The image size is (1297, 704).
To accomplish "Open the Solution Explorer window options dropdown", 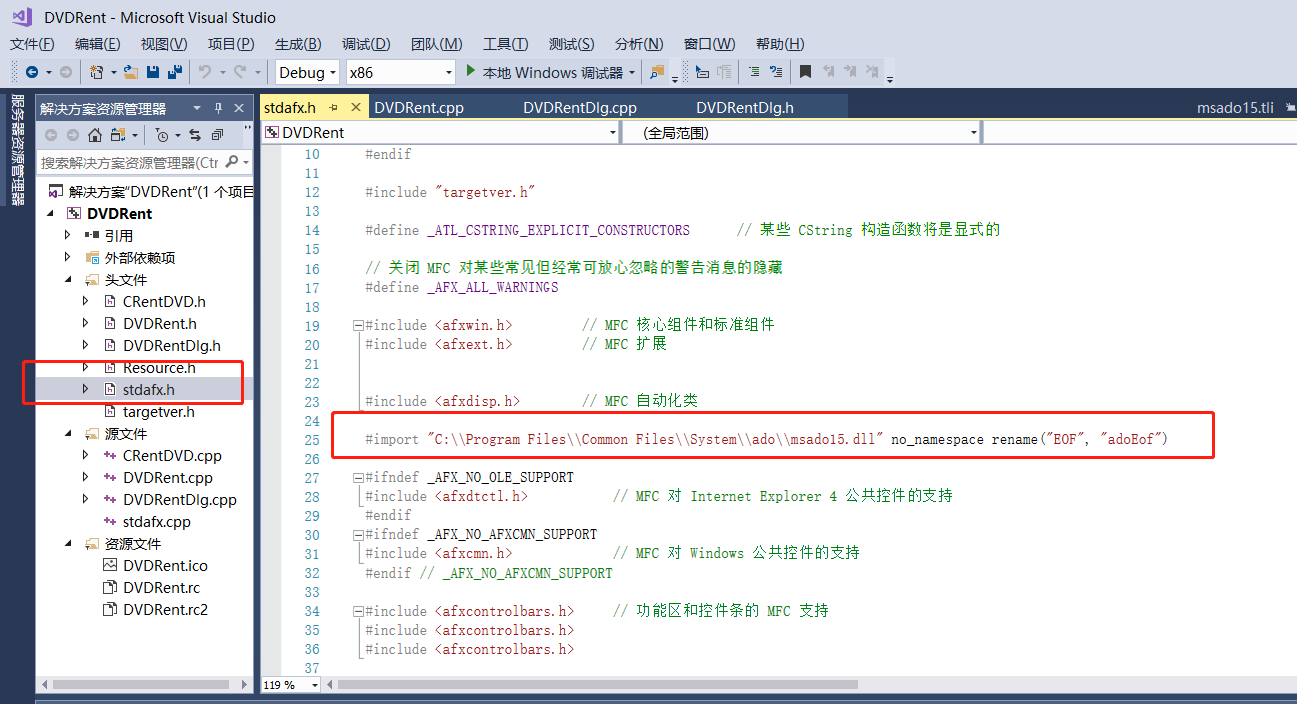I will point(196,108).
